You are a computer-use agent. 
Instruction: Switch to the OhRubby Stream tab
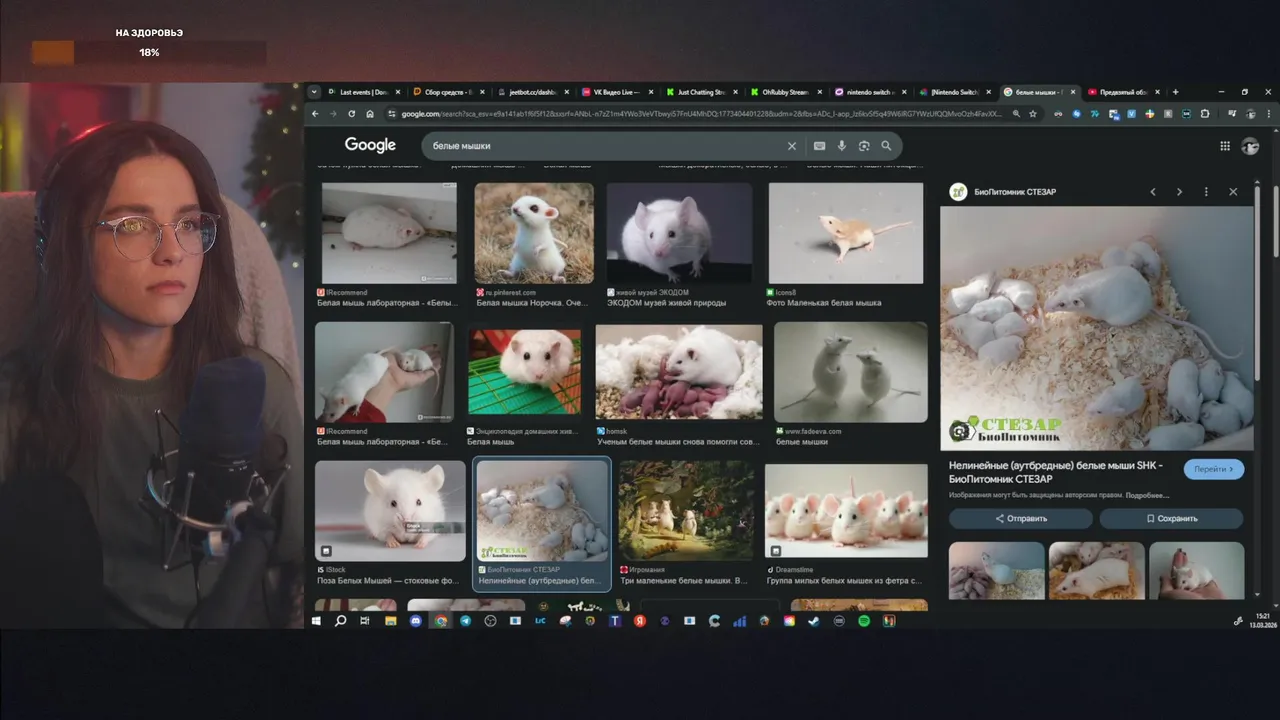tap(786, 92)
